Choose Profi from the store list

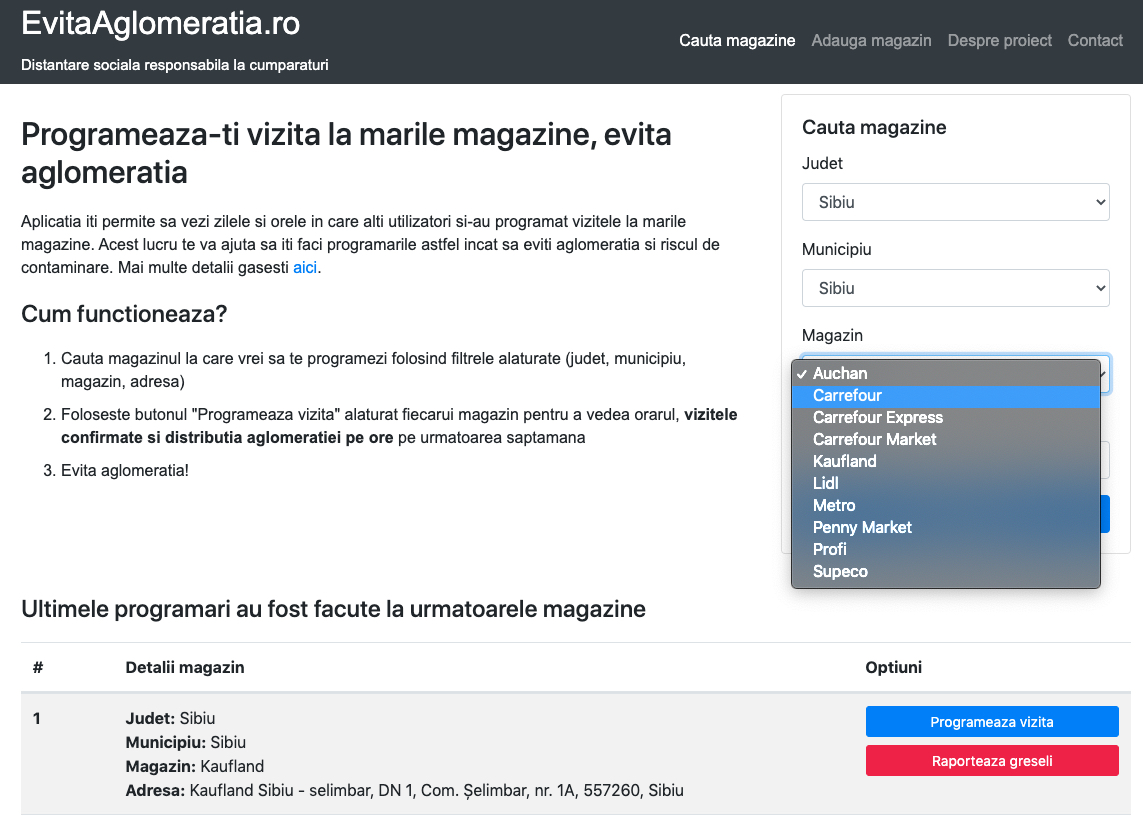click(945, 549)
